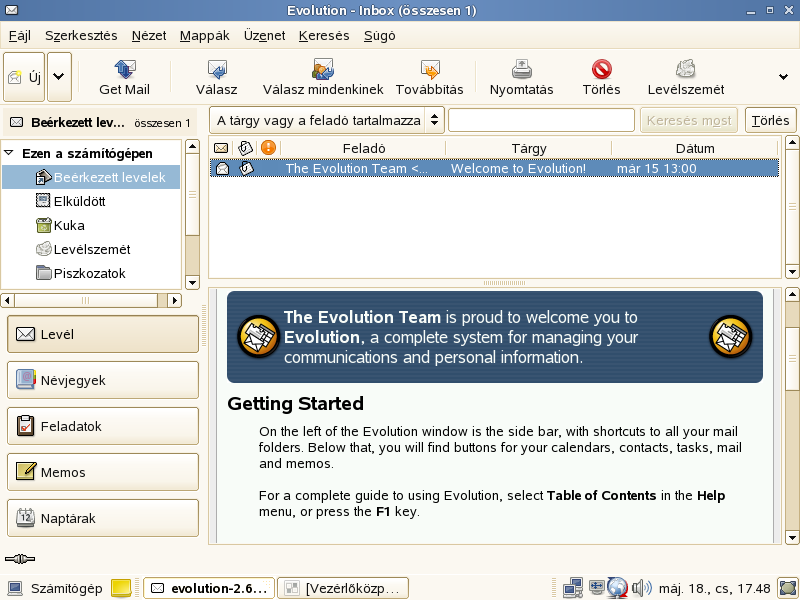800x600 pixels.
Task: Click the Válasz mindenkinek icon
Action: tap(322, 69)
